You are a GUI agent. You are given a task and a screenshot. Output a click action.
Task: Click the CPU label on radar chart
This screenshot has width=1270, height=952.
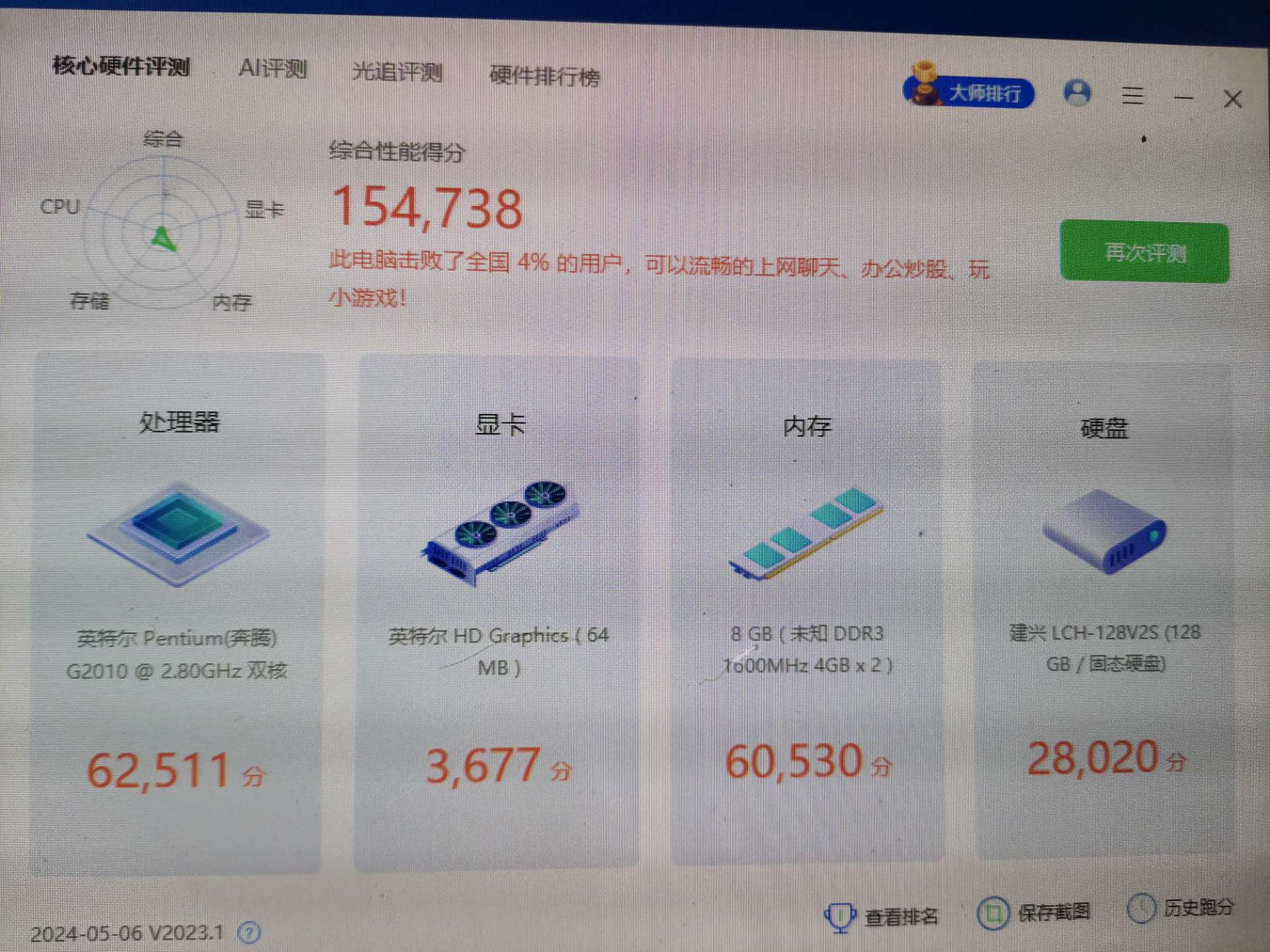pyautogui.click(x=60, y=206)
